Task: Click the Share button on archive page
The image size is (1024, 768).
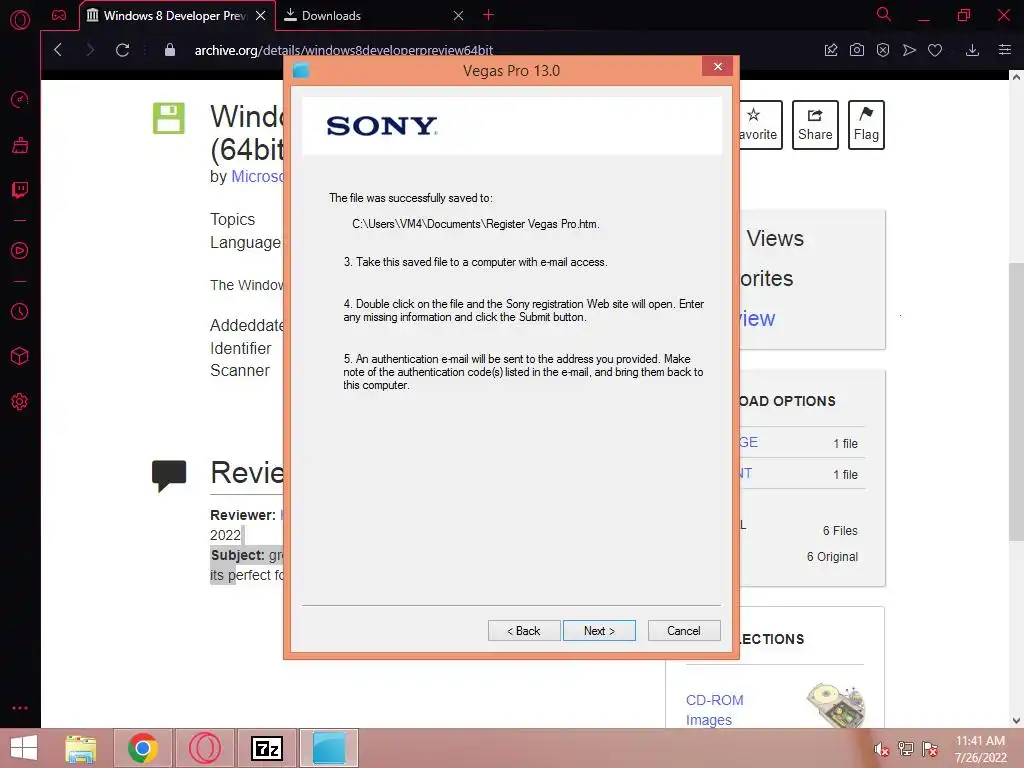Action: pyautogui.click(x=815, y=125)
